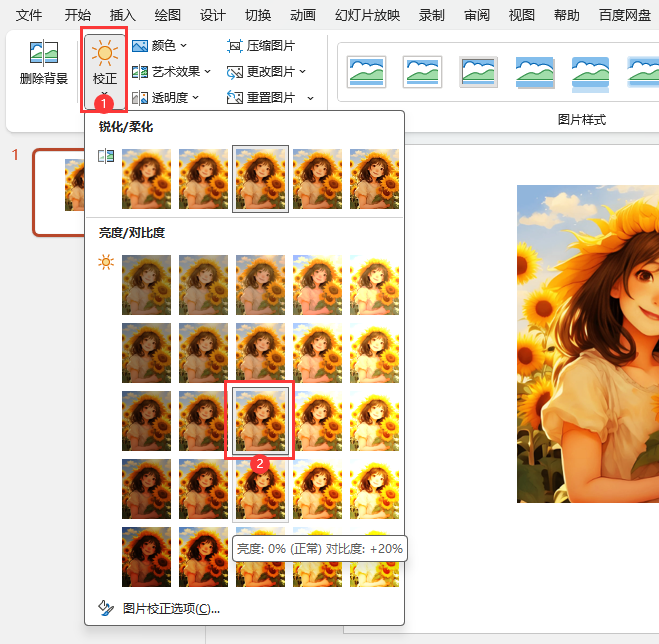Click the 重置图片 reset picture button
659x644 pixels.
(x=261, y=98)
